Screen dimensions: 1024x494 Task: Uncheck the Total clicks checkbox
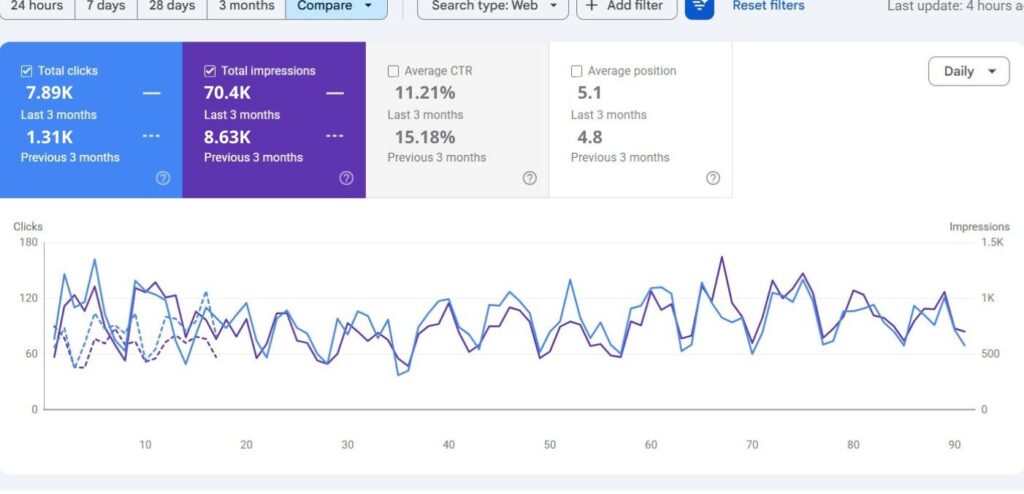[x=27, y=71]
